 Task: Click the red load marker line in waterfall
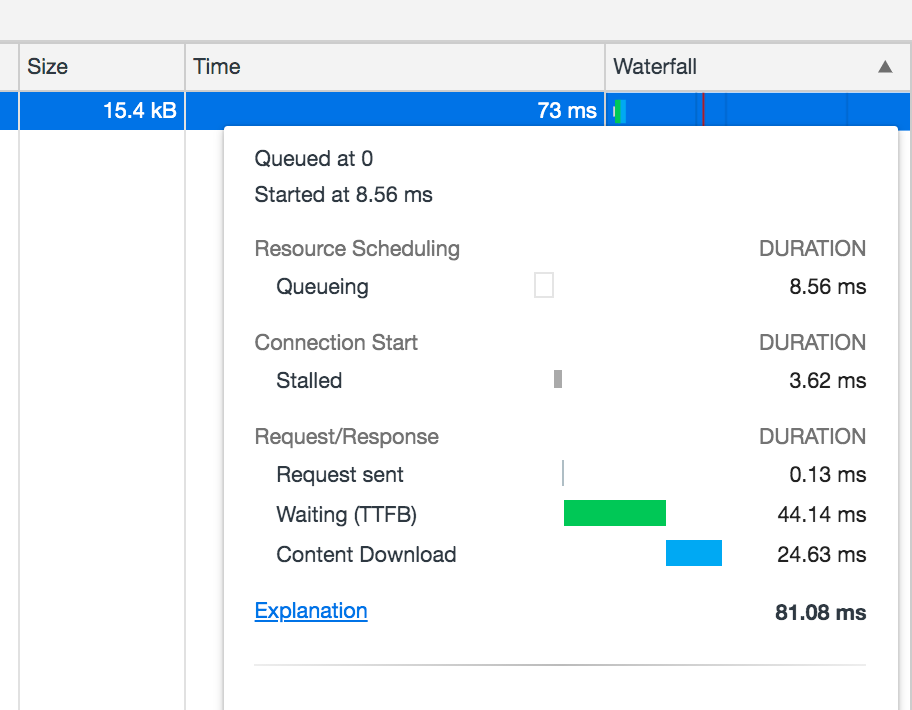(703, 109)
